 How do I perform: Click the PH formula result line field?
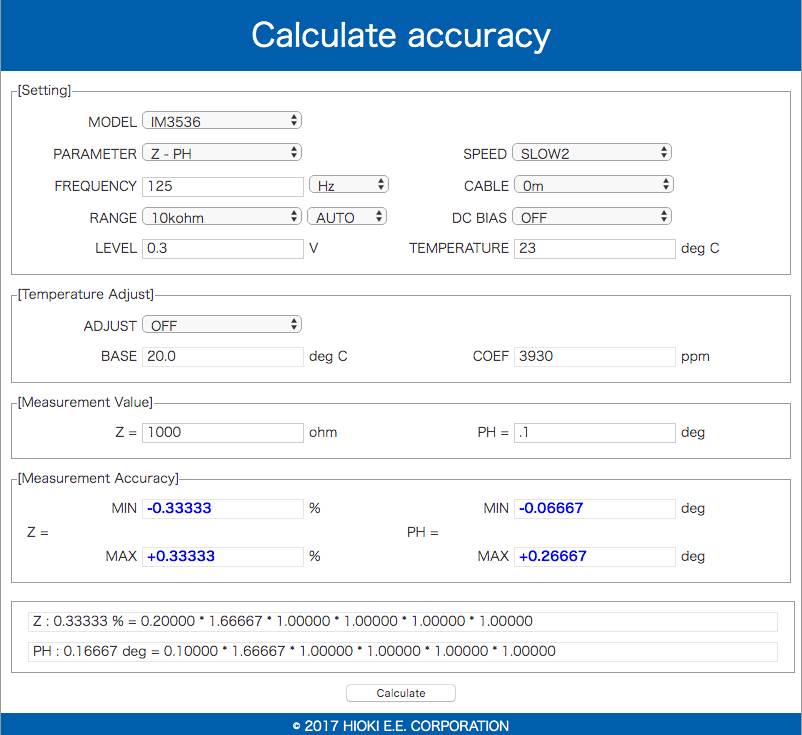(403, 652)
